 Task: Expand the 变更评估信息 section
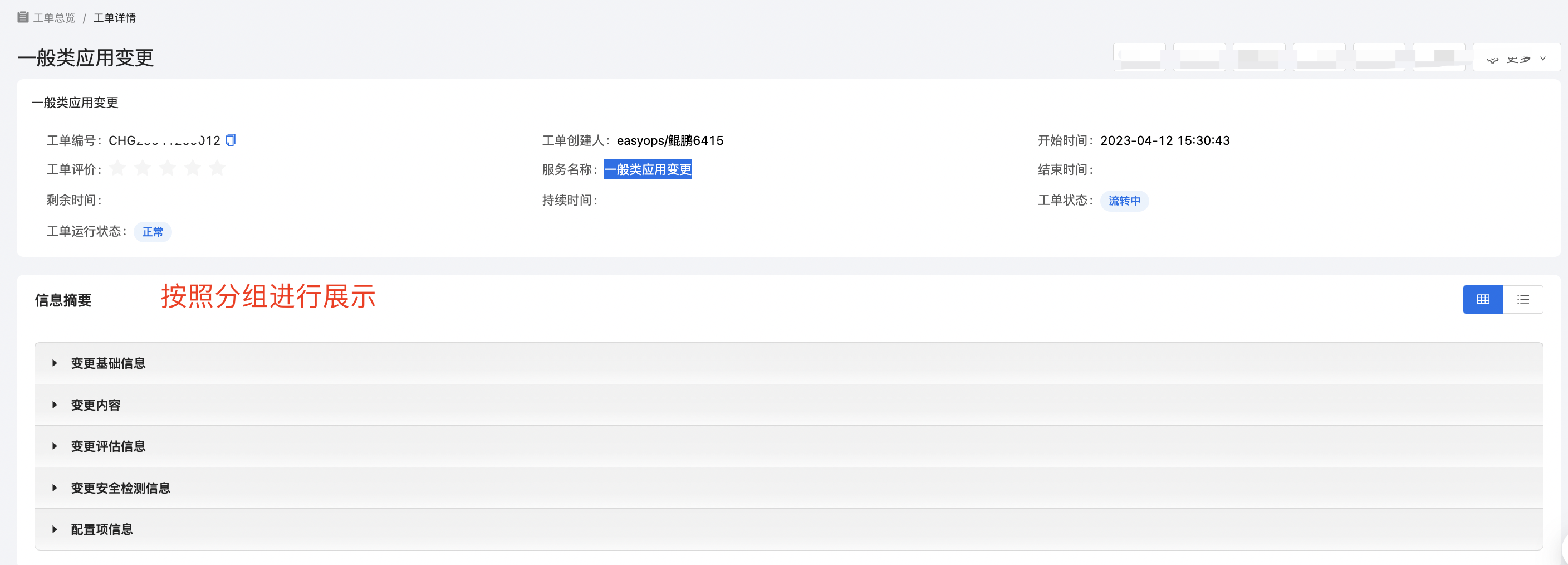pos(789,446)
